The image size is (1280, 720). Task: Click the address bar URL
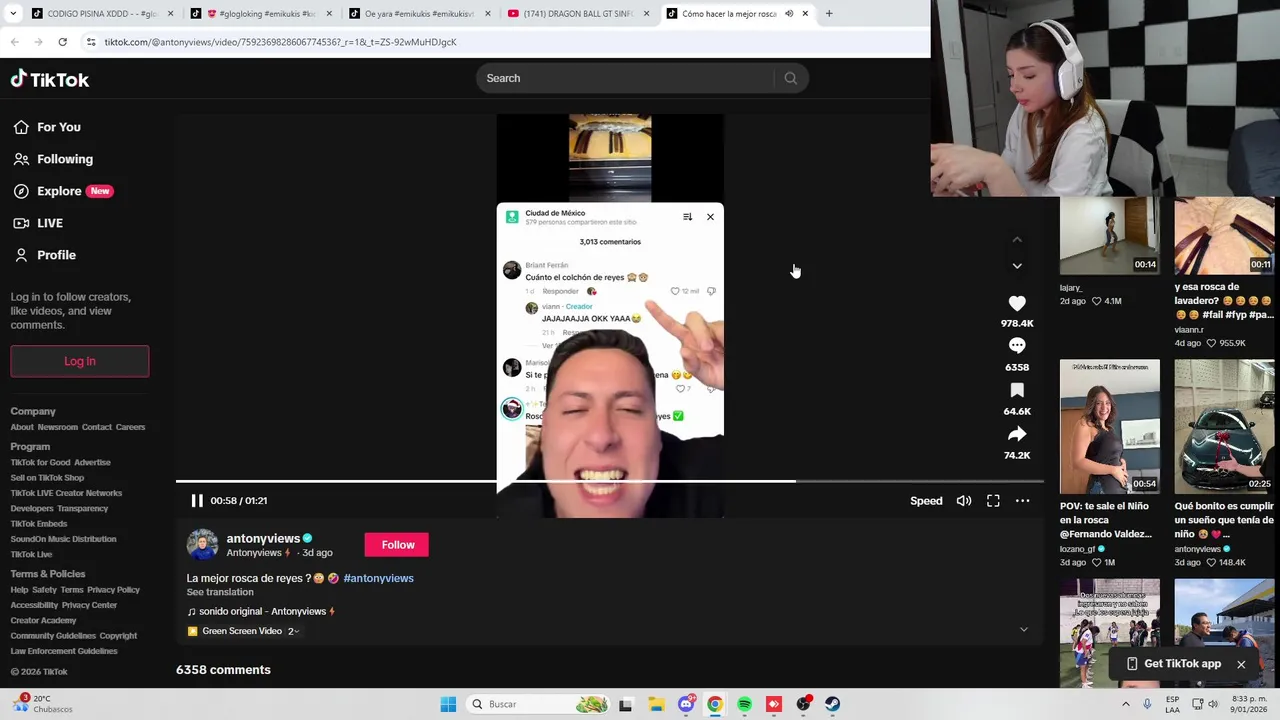281,42
